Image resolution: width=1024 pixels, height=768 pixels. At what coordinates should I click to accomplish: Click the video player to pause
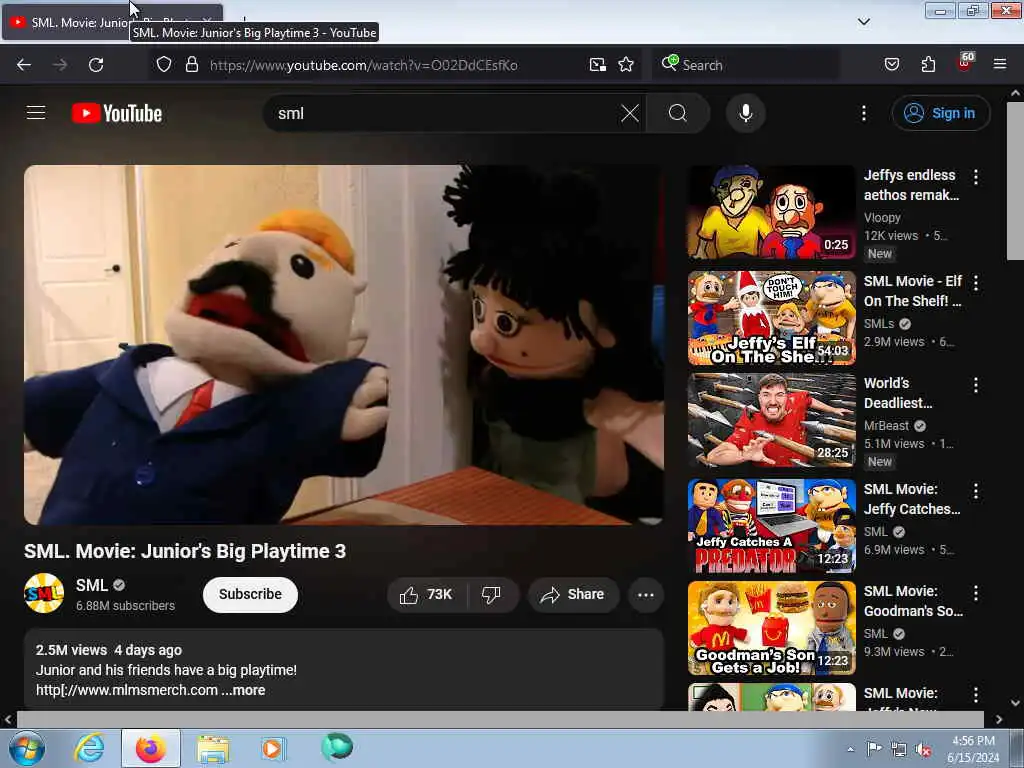coord(344,345)
